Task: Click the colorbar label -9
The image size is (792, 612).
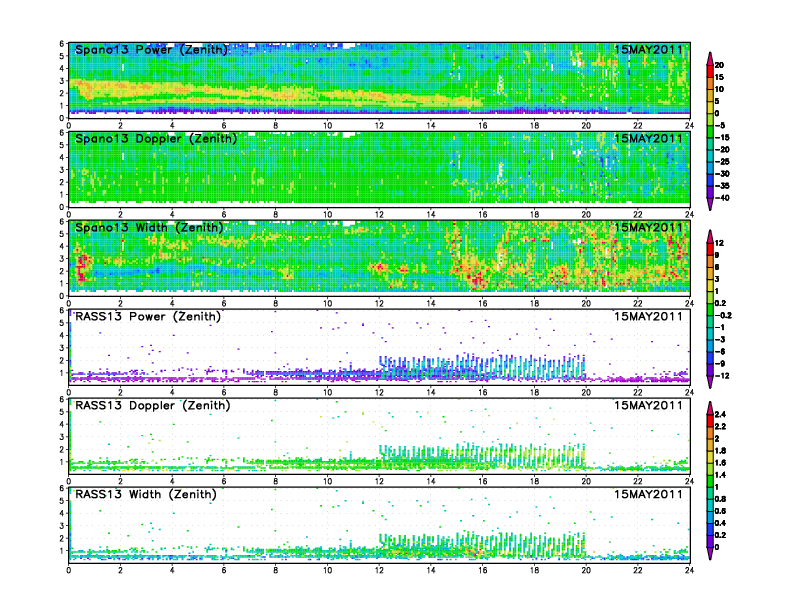Action: click(x=720, y=364)
